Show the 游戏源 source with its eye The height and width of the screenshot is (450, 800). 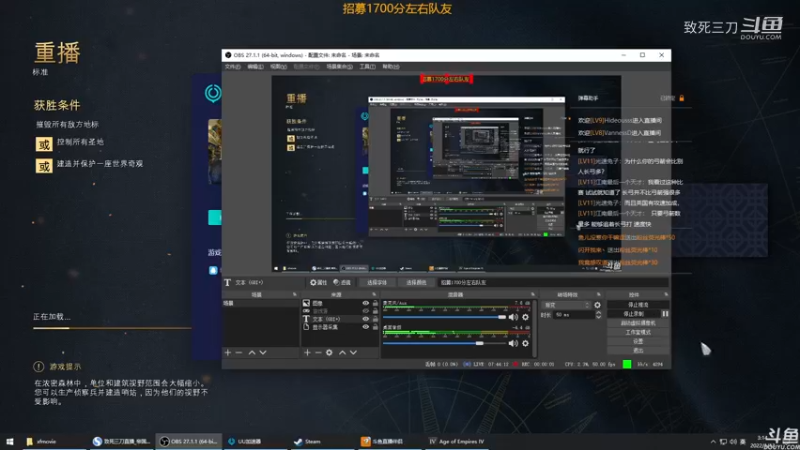click(x=365, y=311)
